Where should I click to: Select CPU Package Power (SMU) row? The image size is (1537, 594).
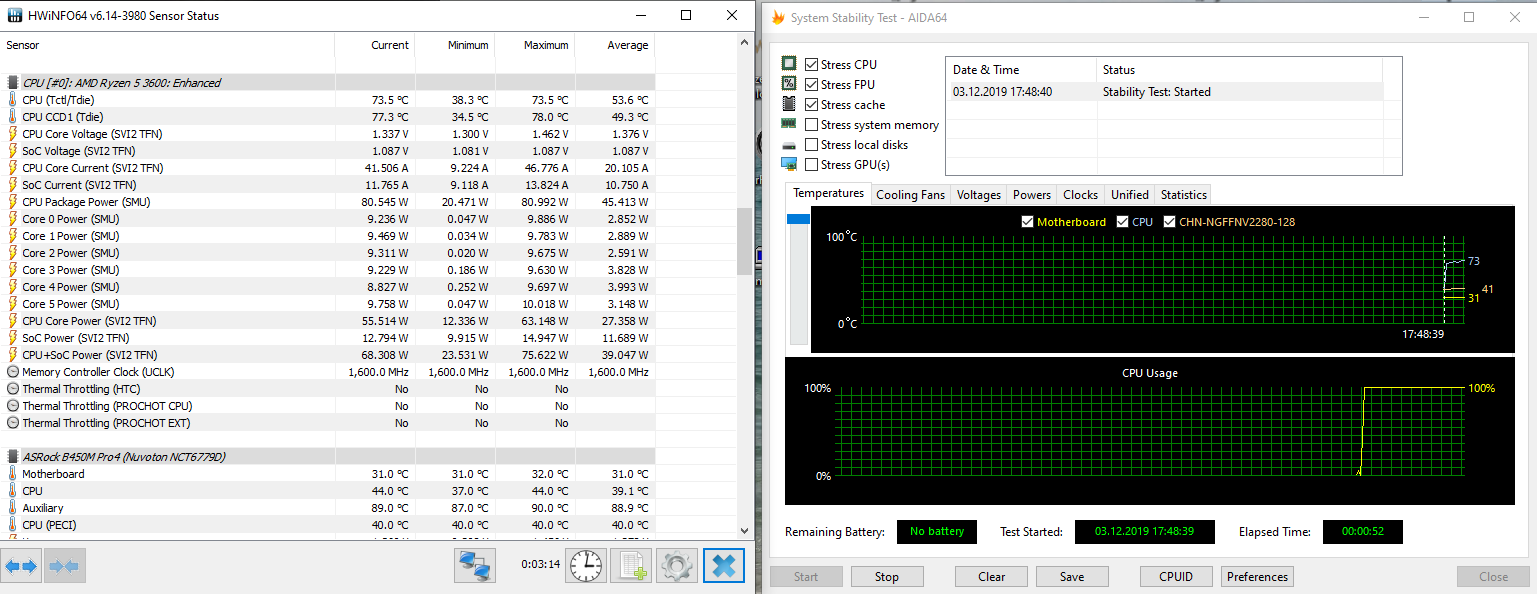[x=328, y=202]
